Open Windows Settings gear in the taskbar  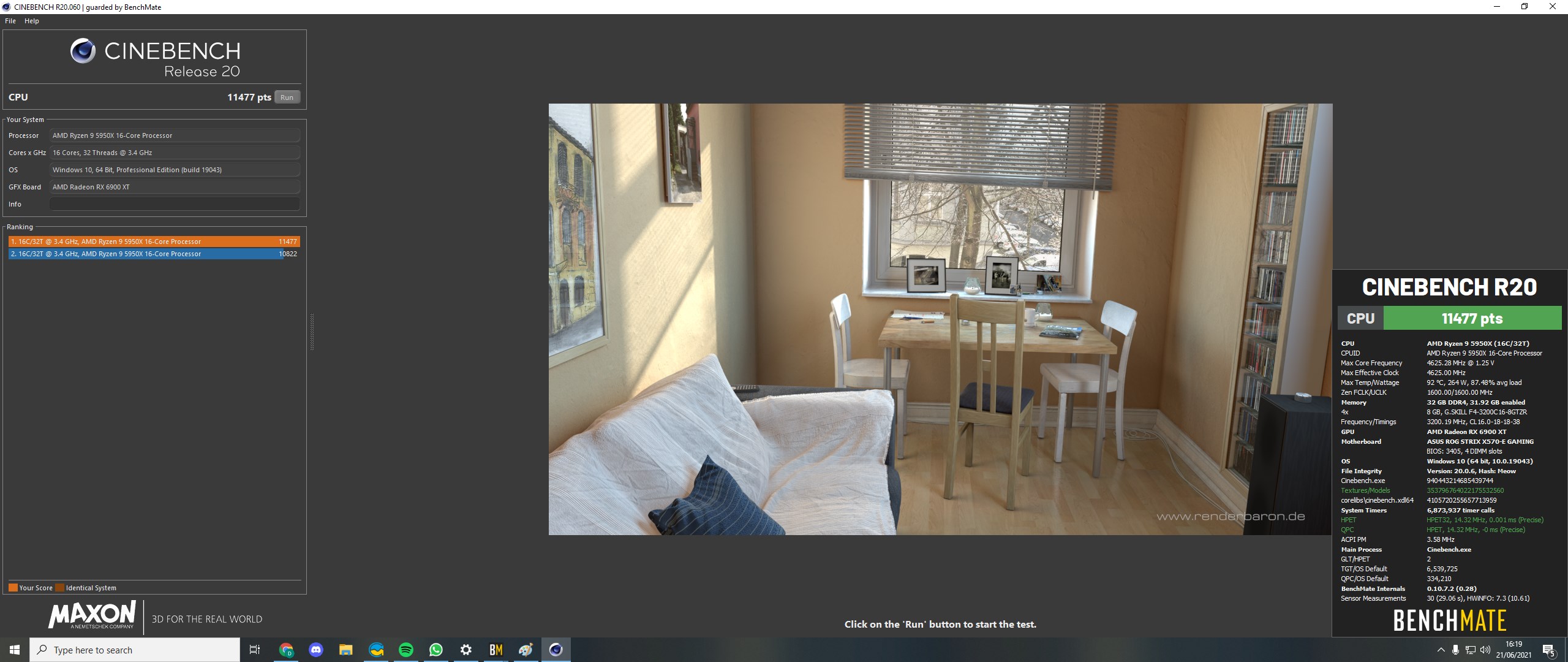pos(466,650)
